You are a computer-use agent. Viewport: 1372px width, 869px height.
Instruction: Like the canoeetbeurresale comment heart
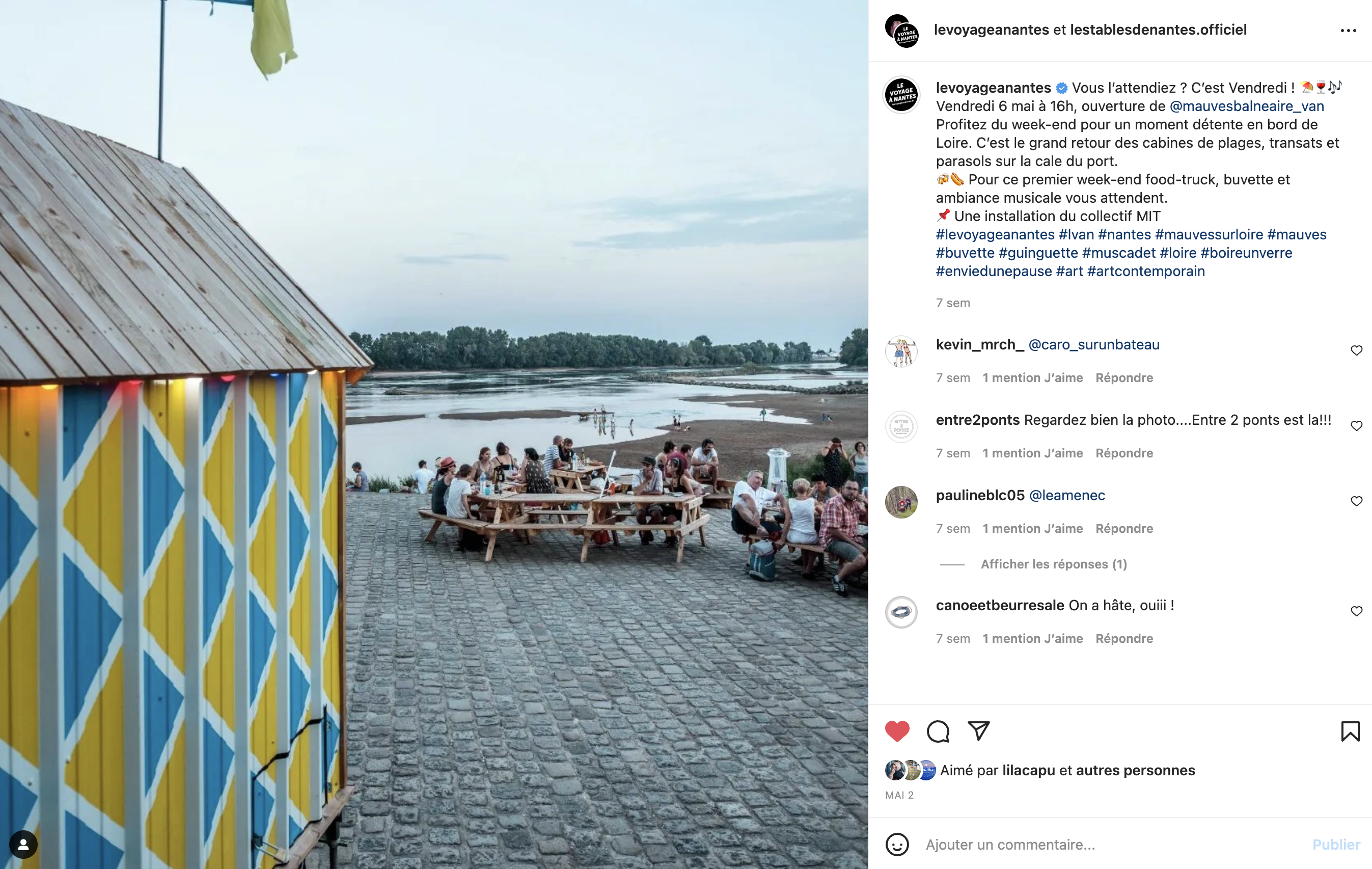tap(1357, 611)
